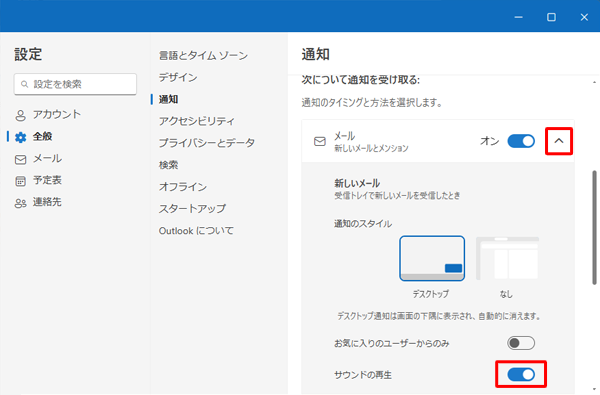The width and height of the screenshot is (600, 395).
Task: Click 通知のスタイル label
Action: 363,224
